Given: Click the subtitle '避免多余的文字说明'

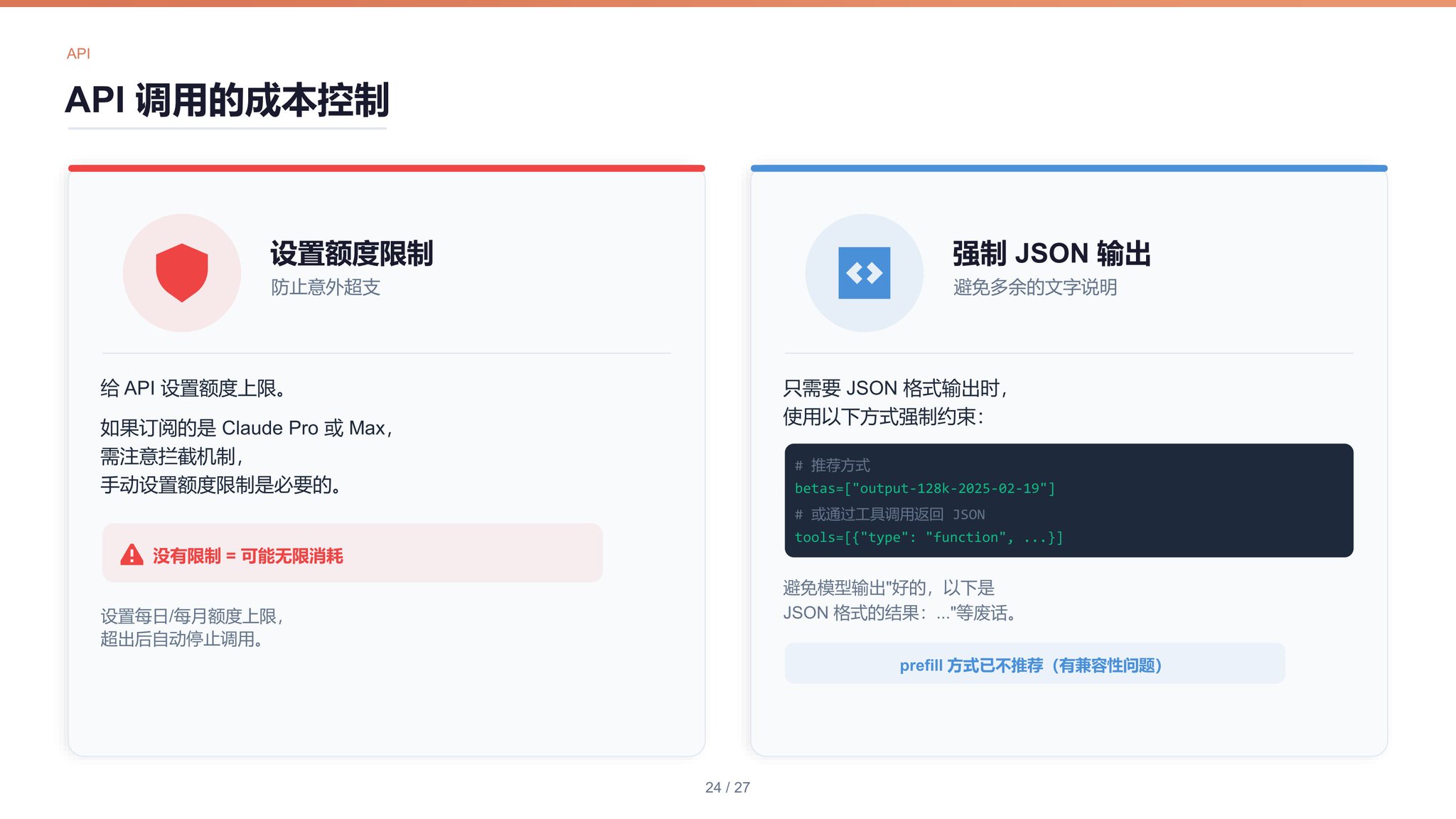Looking at the screenshot, I should (x=1035, y=287).
